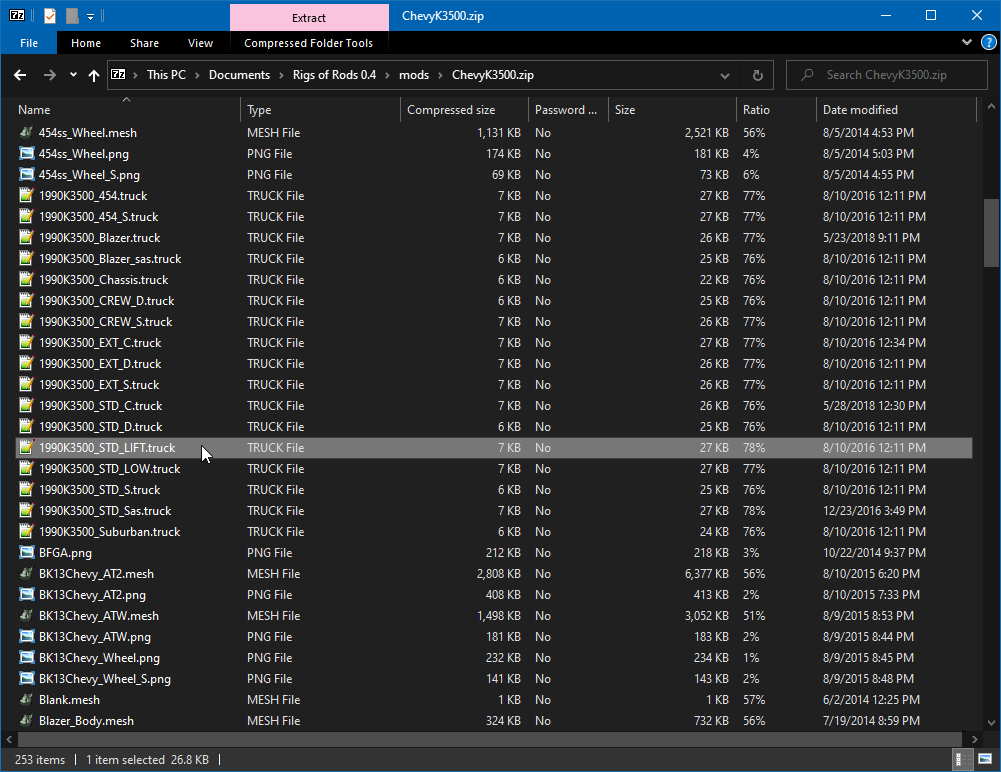Screen dimensions: 1001x772
Task: Click the 1990K3500_454.truck file icon
Action: (x=26, y=195)
